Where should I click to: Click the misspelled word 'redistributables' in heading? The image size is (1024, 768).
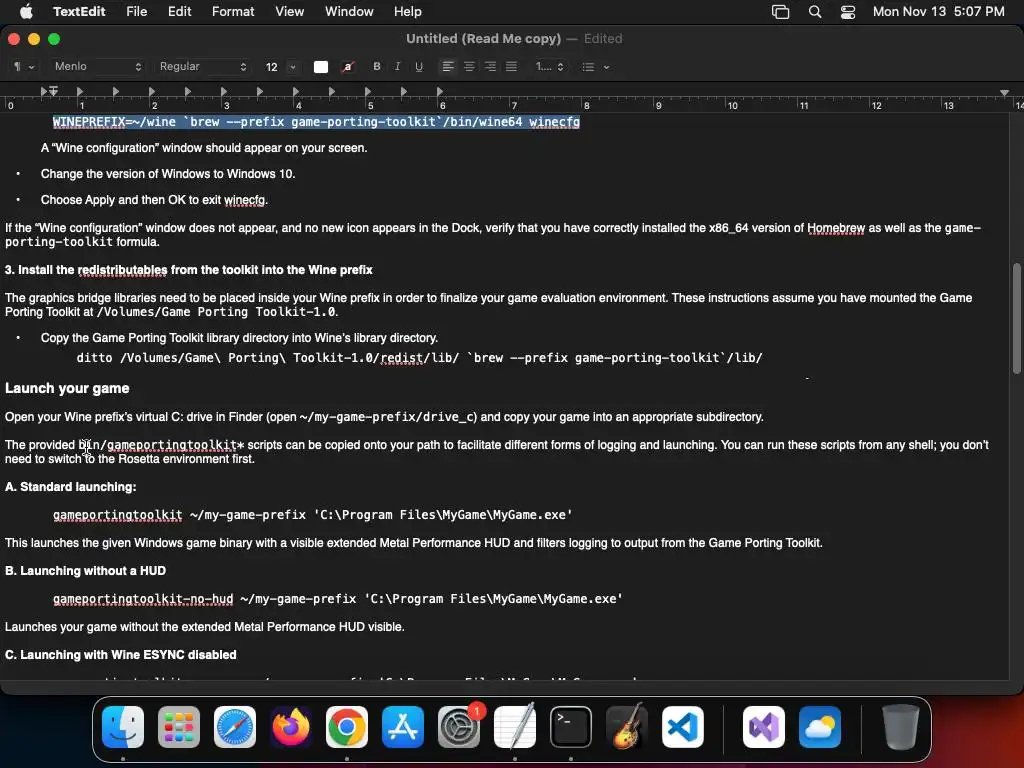(123, 270)
